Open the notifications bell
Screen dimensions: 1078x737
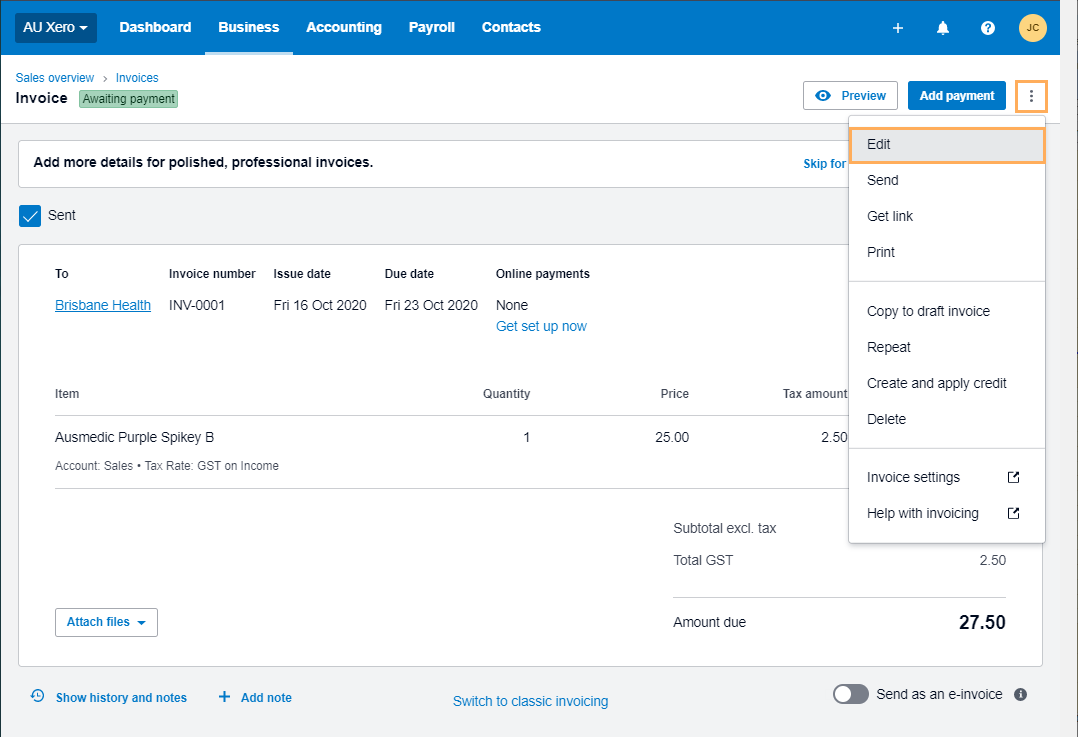tap(943, 28)
